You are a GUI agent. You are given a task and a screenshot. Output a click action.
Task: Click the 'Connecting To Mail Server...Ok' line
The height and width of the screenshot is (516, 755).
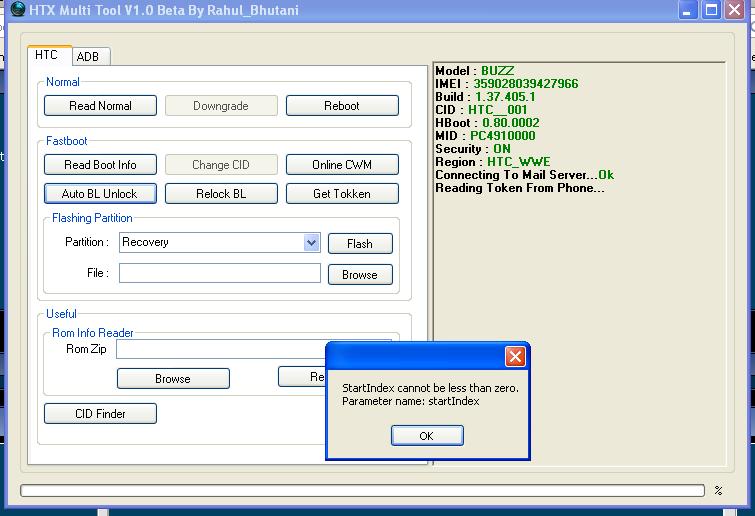coord(524,175)
